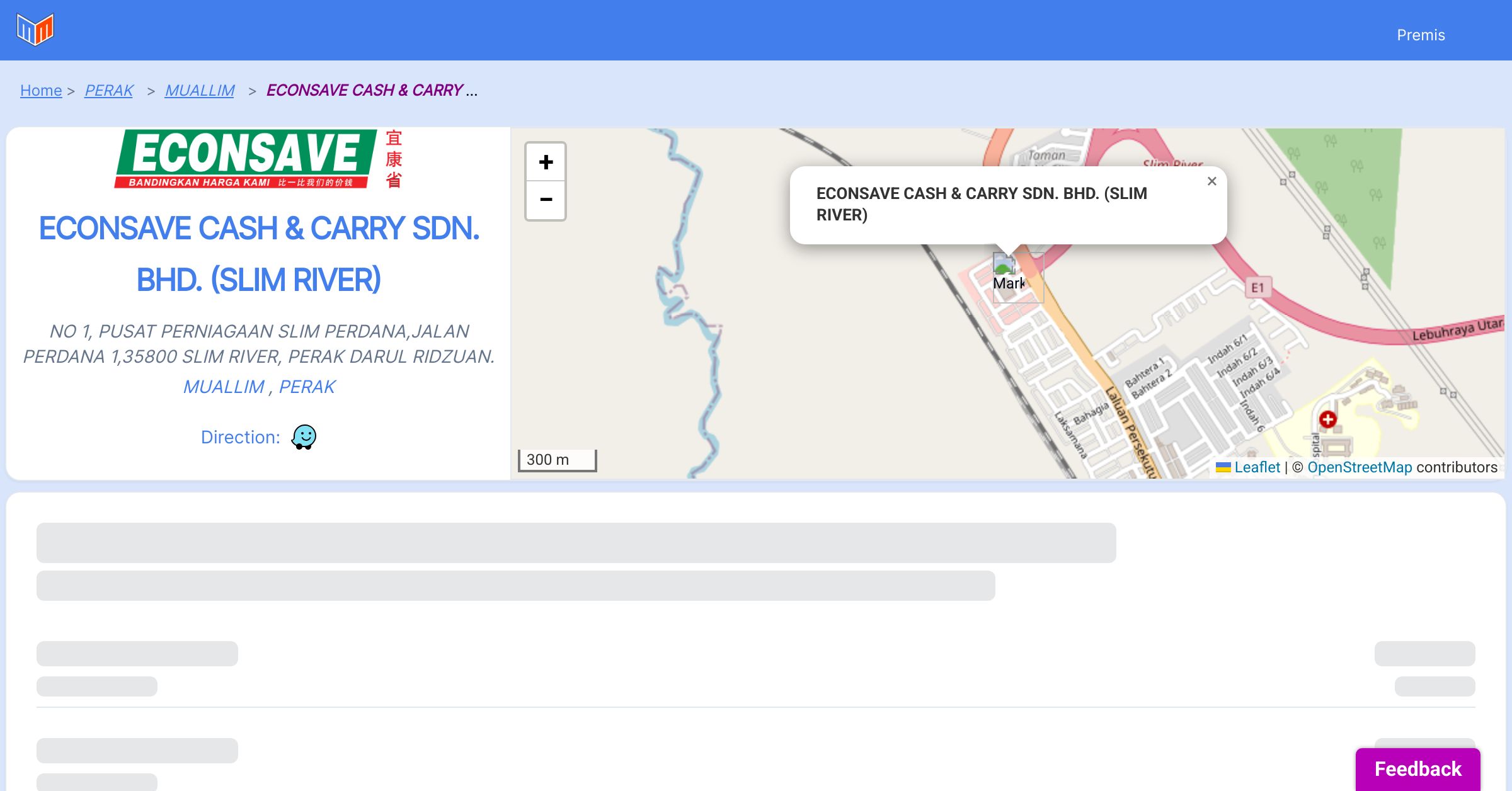
Task: Open the Feedback button
Action: 1417,768
